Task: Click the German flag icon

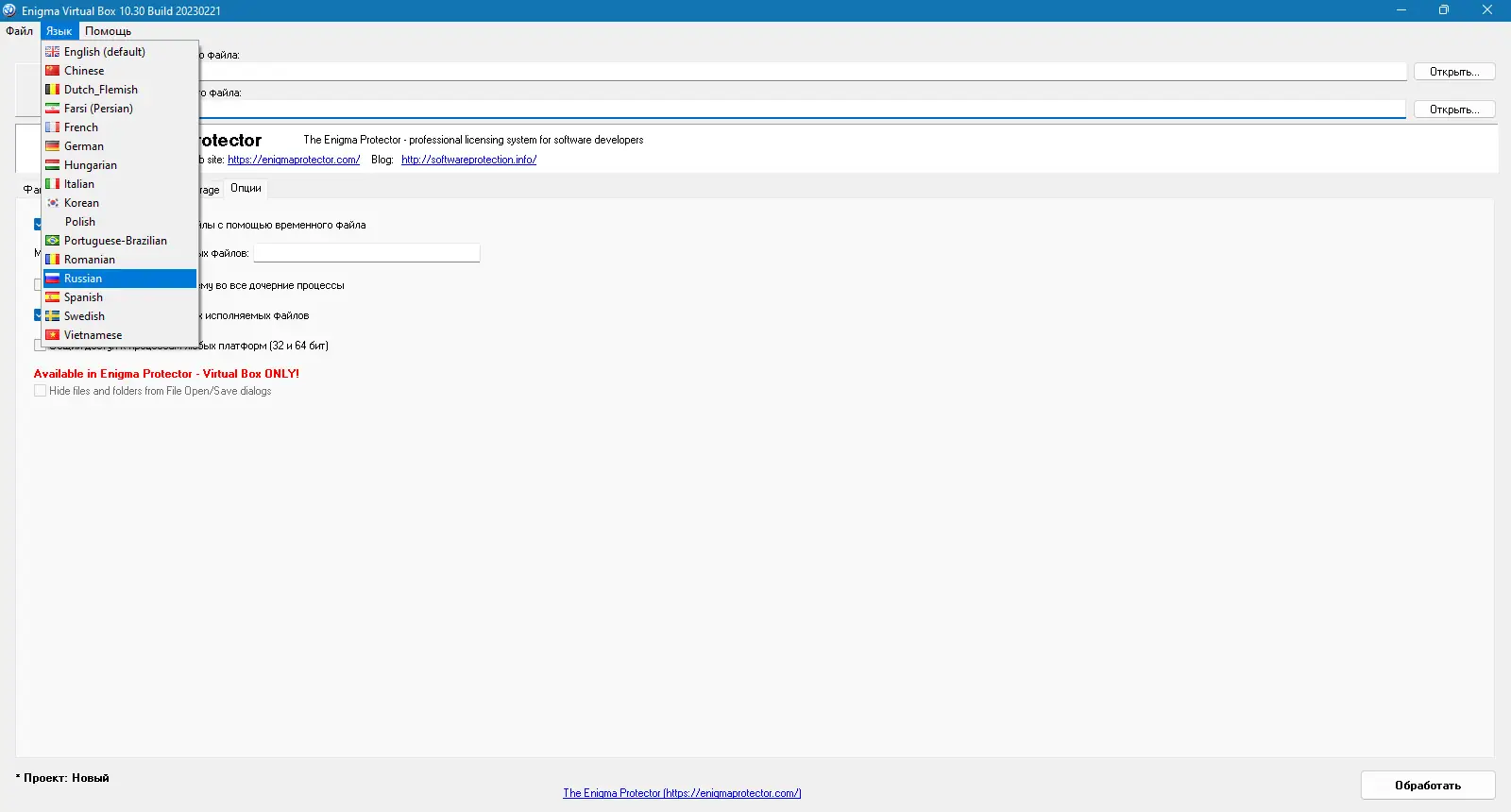Action: pos(53,146)
